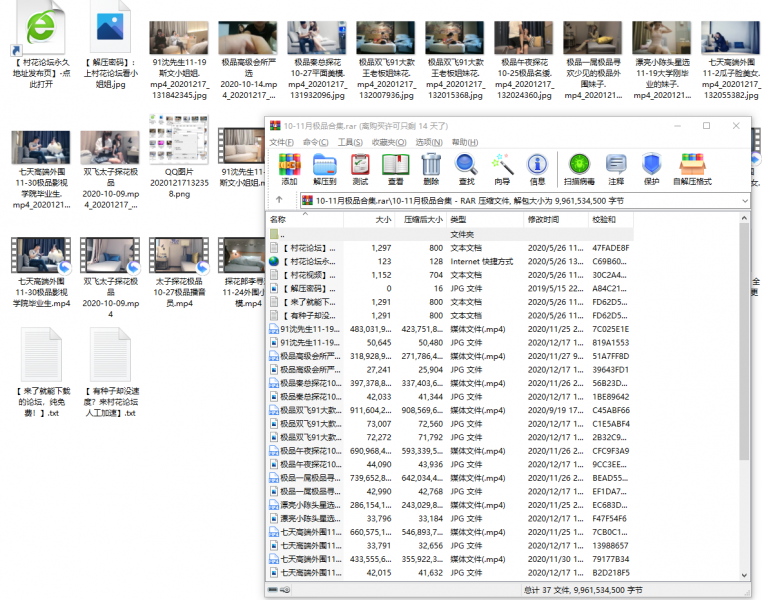Open the 文件(F) menu

pyautogui.click(x=281, y=142)
